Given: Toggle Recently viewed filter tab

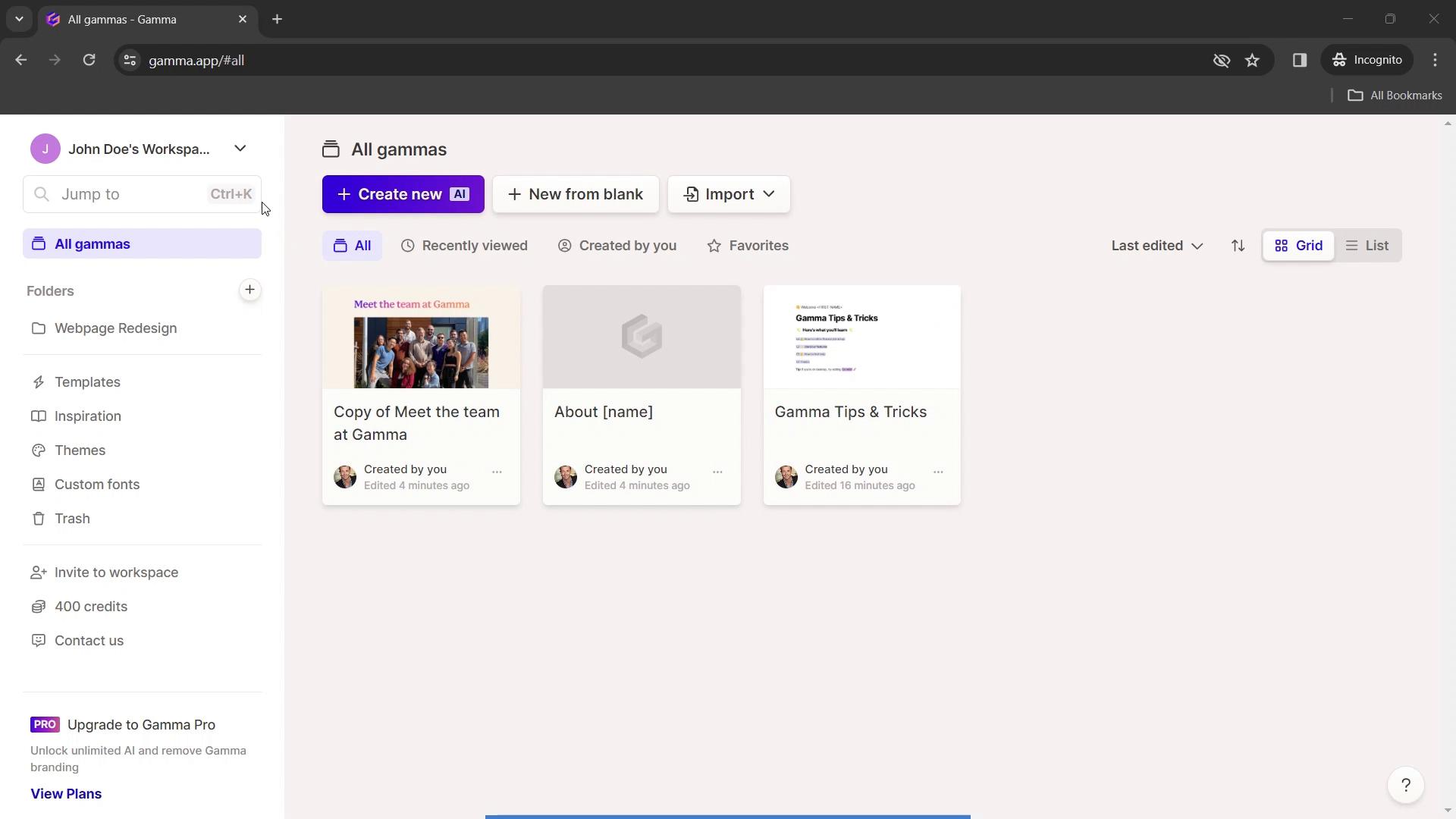Looking at the screenshot, I should (465, 246).
